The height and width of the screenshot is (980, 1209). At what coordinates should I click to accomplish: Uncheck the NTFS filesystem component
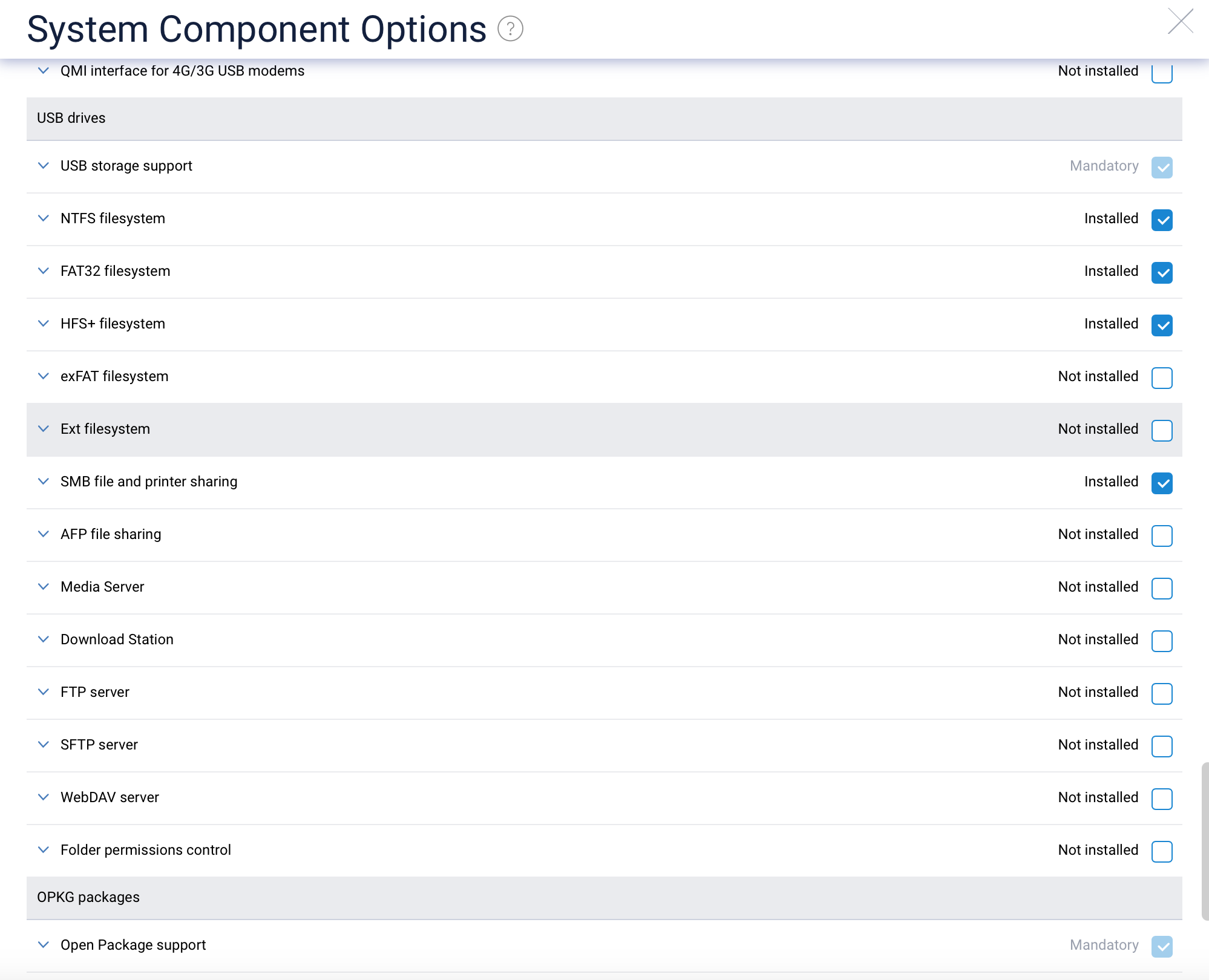point(1162,220)
